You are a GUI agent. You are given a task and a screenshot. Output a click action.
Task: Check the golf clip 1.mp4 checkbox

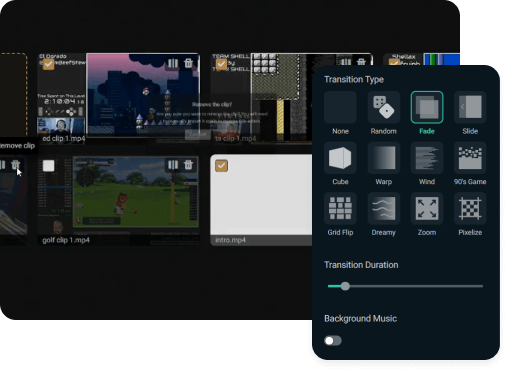coord(48,166)
